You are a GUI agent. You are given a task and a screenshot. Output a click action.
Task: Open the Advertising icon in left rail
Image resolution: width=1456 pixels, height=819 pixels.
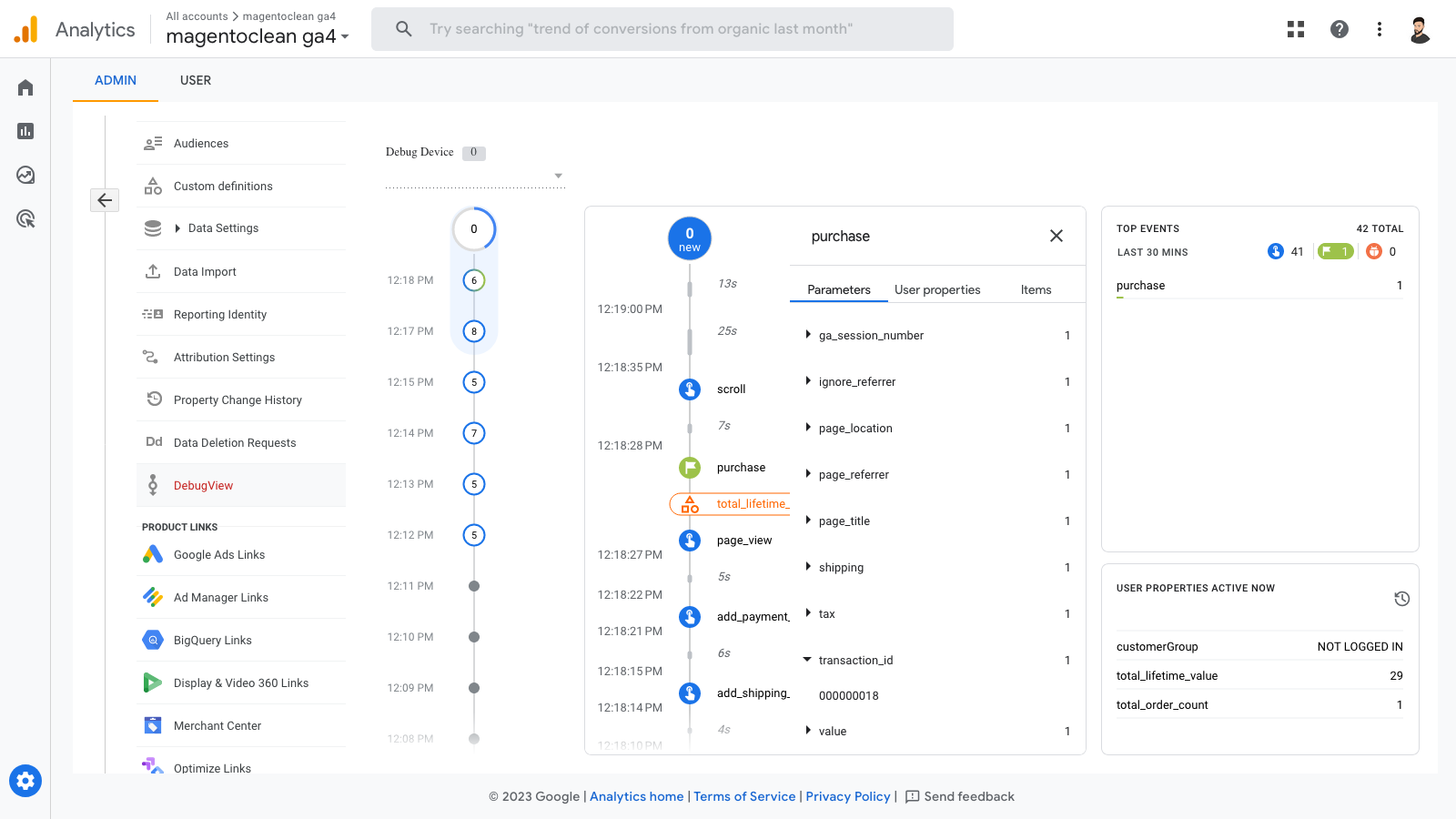(x=25, y=218)
